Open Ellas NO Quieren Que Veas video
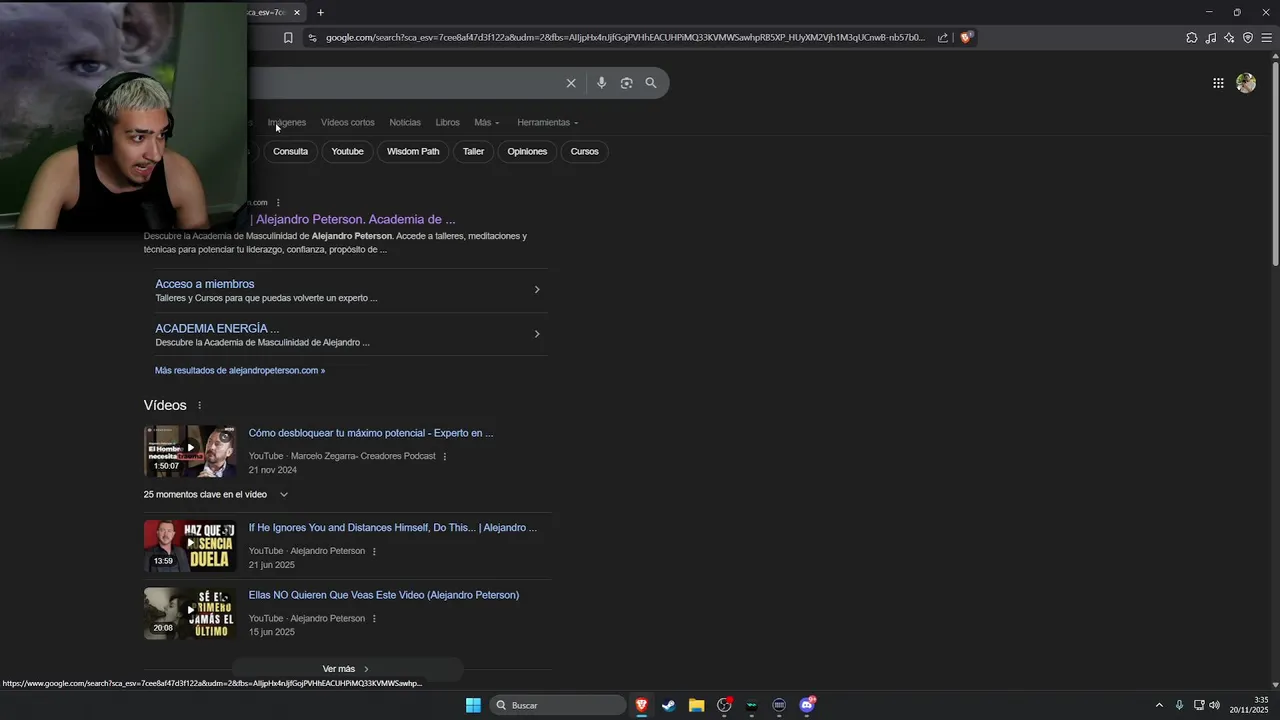The width and height of the screenshot is (1280, 720). [384, 595]
